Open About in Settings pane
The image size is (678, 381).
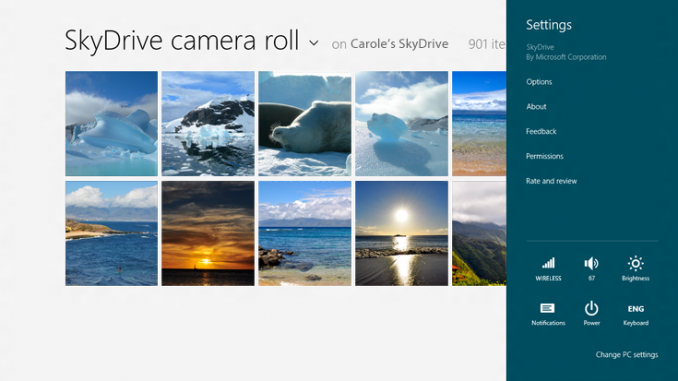tap(536, 106)
